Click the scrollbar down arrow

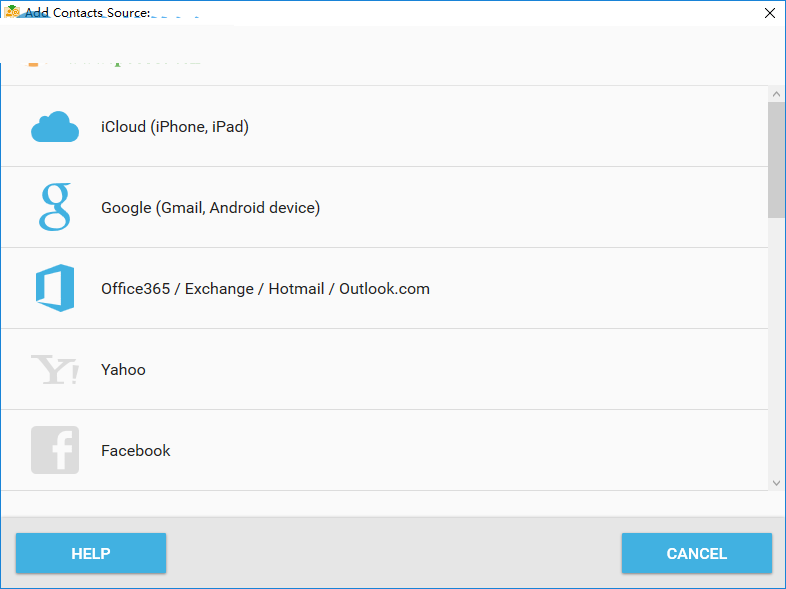pos(776,482)
